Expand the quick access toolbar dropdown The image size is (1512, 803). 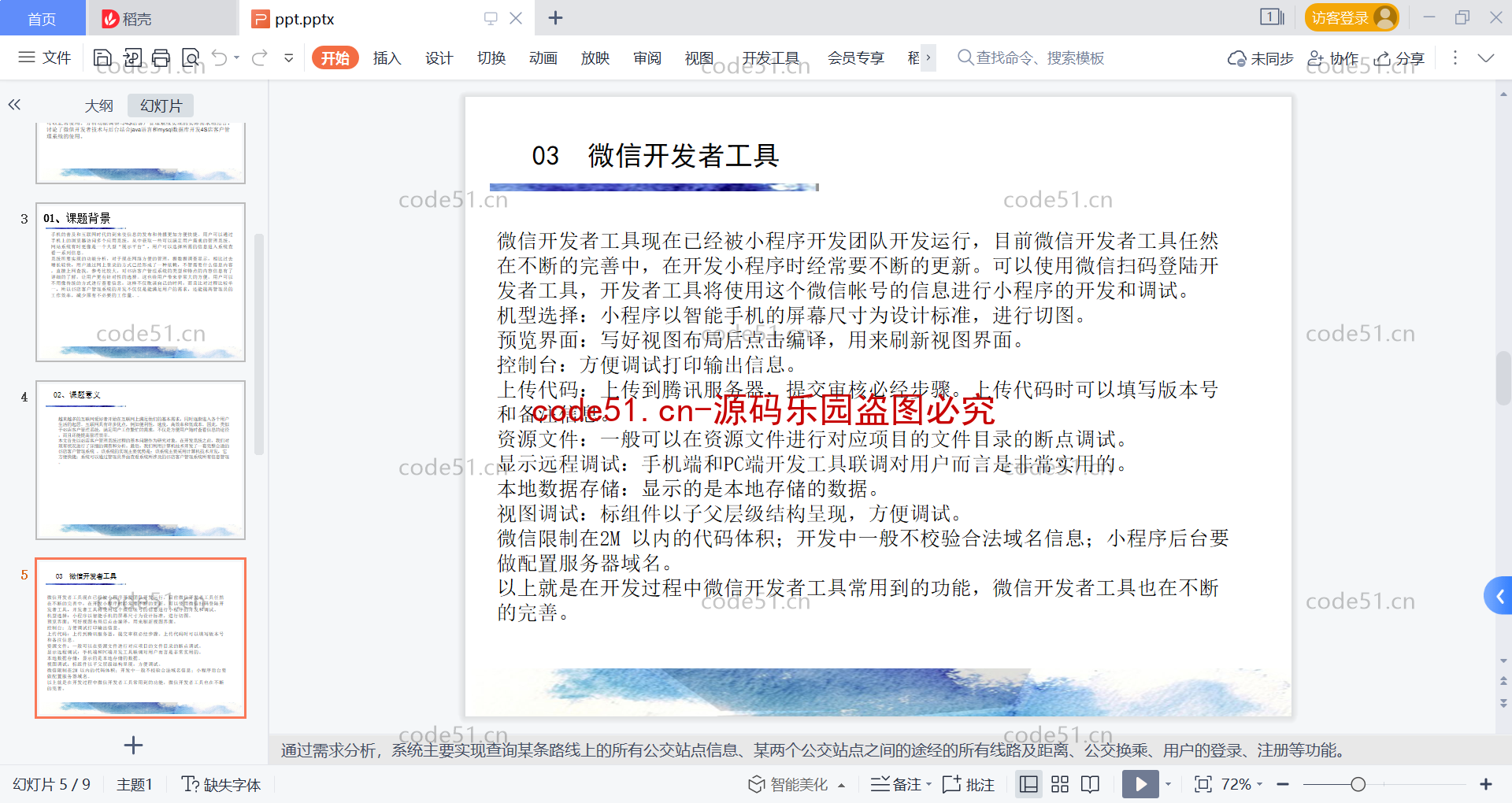[289, 57]
